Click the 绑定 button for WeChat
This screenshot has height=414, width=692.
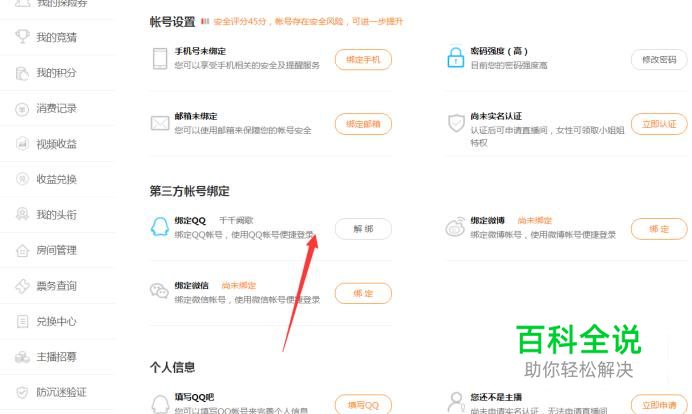[363, 293]
